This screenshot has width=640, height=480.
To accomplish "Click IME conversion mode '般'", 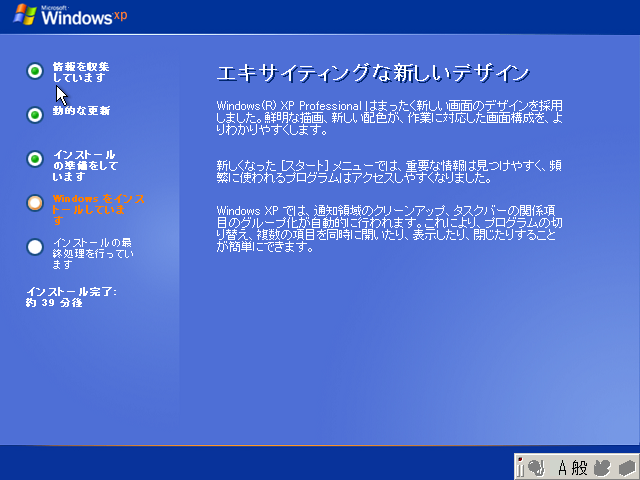I will pos(580,468).
